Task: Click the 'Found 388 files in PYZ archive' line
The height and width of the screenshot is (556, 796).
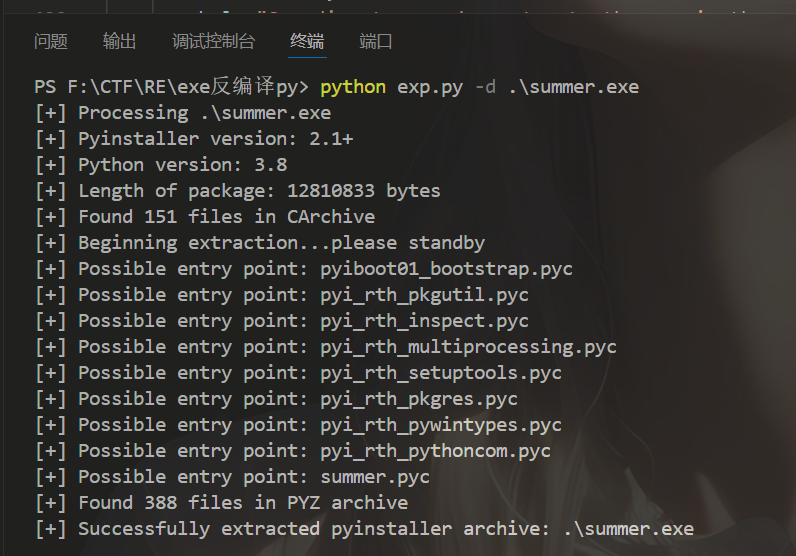Action: 221,503
